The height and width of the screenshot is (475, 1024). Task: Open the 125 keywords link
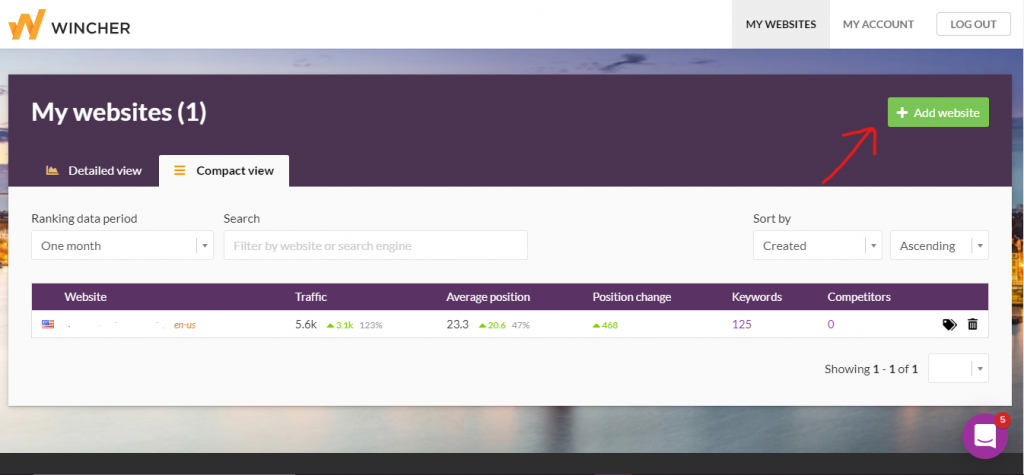click(x=741, y=324)
